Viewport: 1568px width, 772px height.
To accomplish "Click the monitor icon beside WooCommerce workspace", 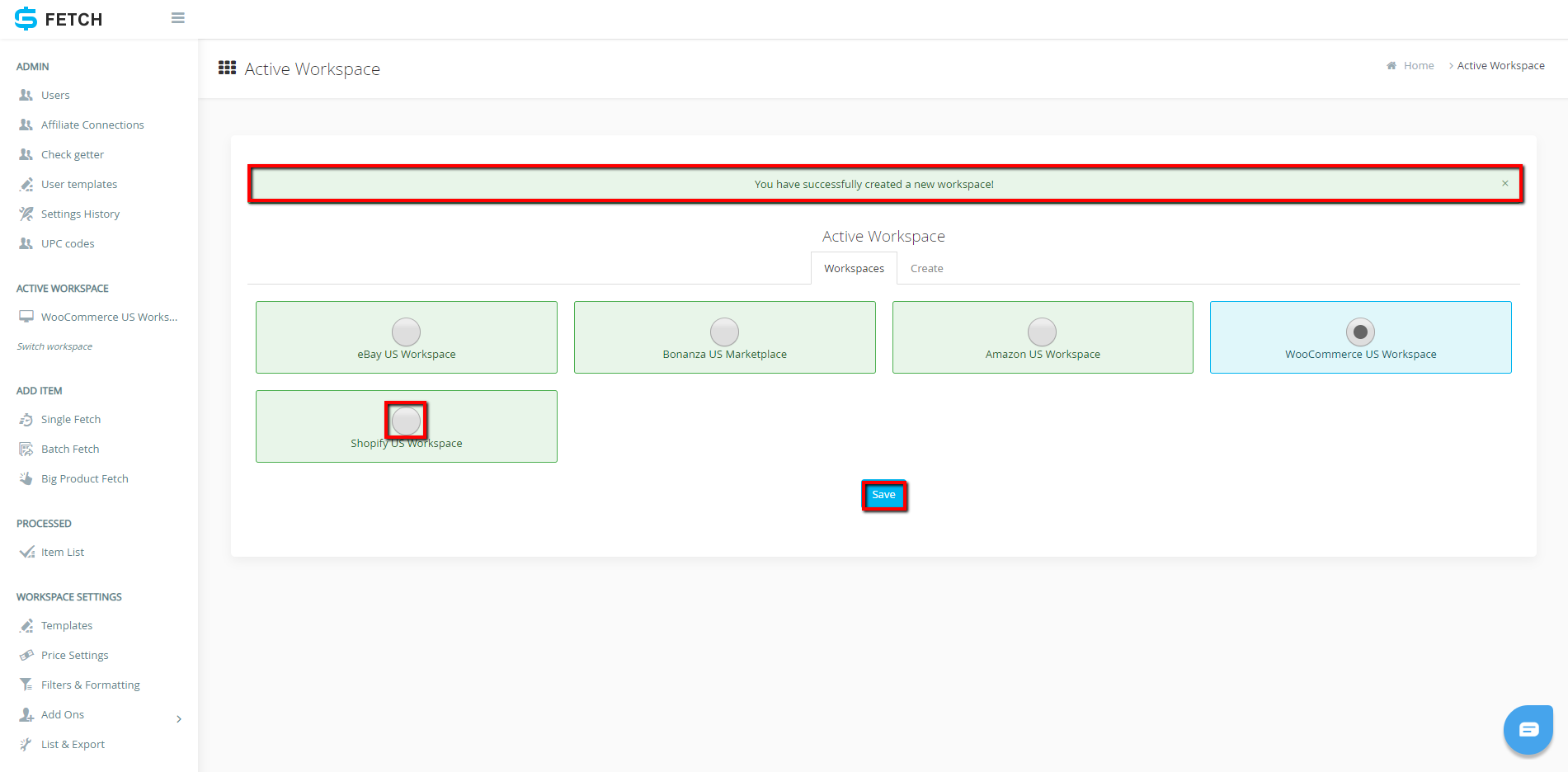I will point(26,317).
